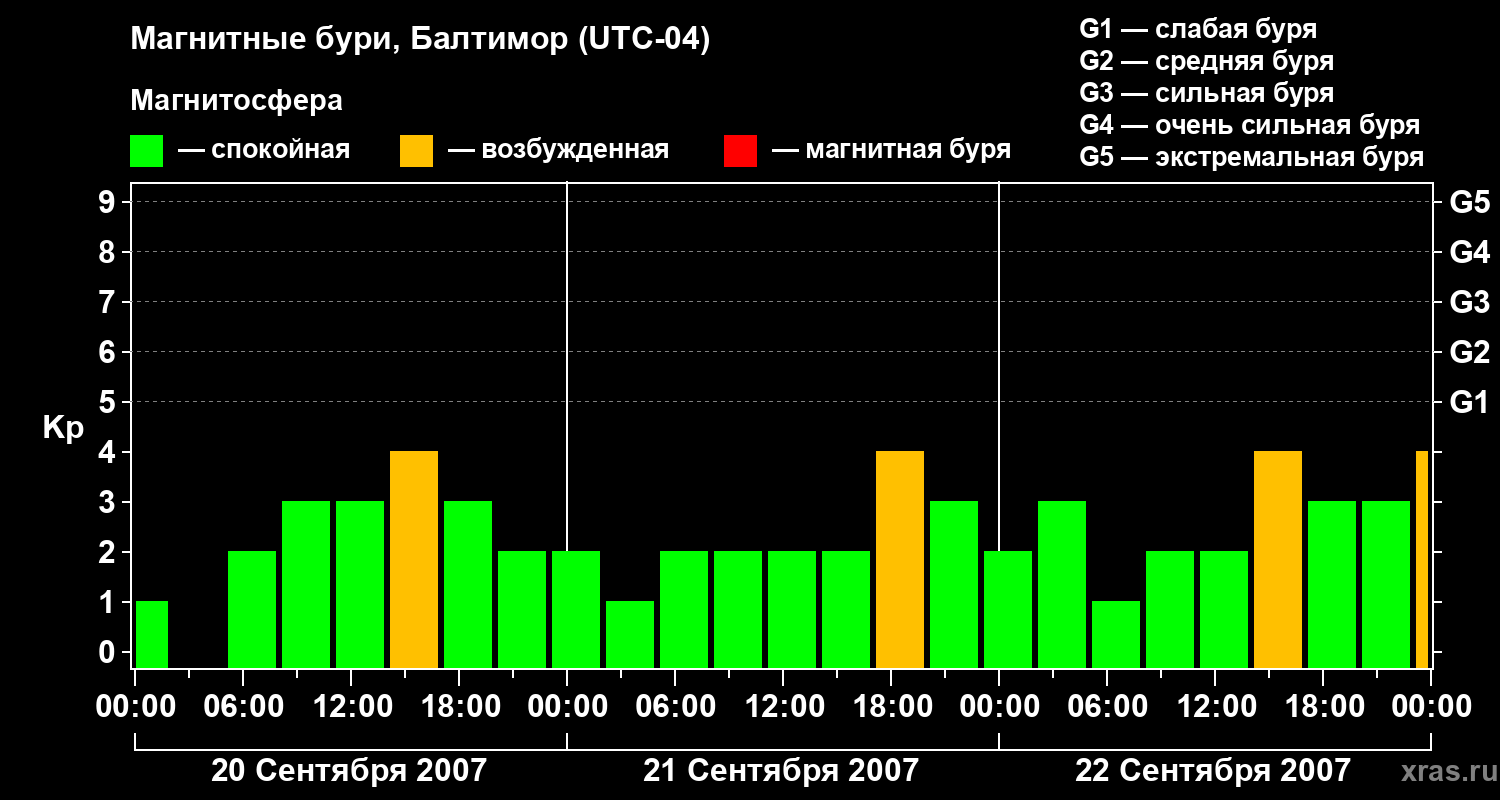Click 'G3 — сильная буря' legend line
Screen dimensions: 1500x800
[1206, 93]
